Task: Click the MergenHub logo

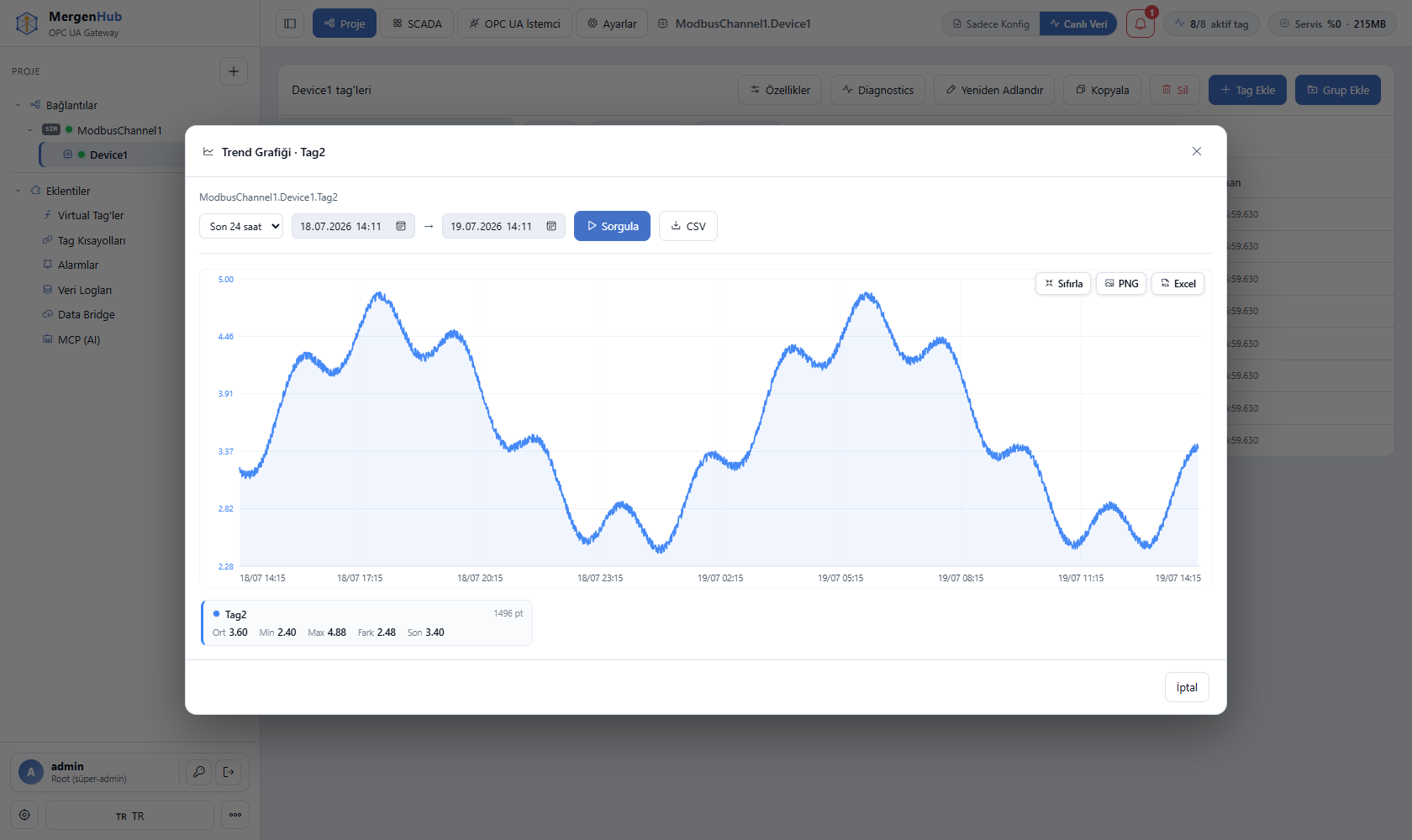Action: point(27,24)
